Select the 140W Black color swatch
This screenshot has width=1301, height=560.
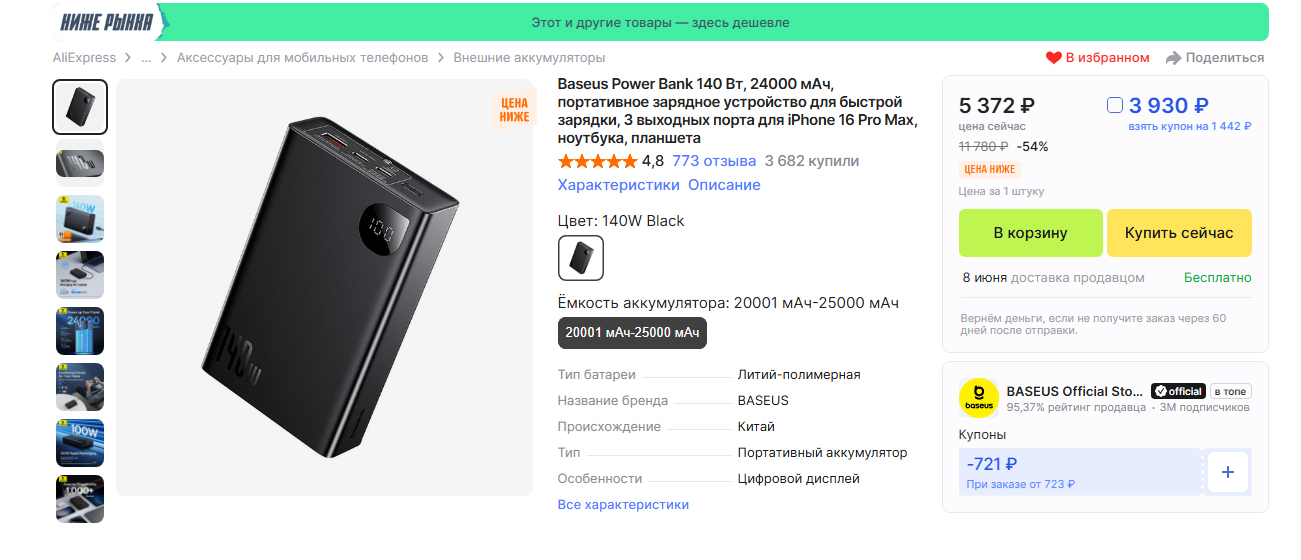(581, 258)
